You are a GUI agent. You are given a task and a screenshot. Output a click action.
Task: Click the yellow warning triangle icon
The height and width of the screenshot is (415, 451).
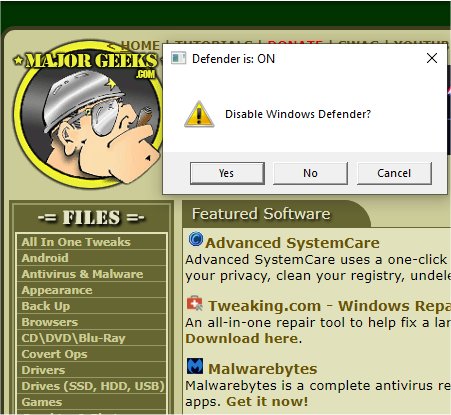[199, 114]
